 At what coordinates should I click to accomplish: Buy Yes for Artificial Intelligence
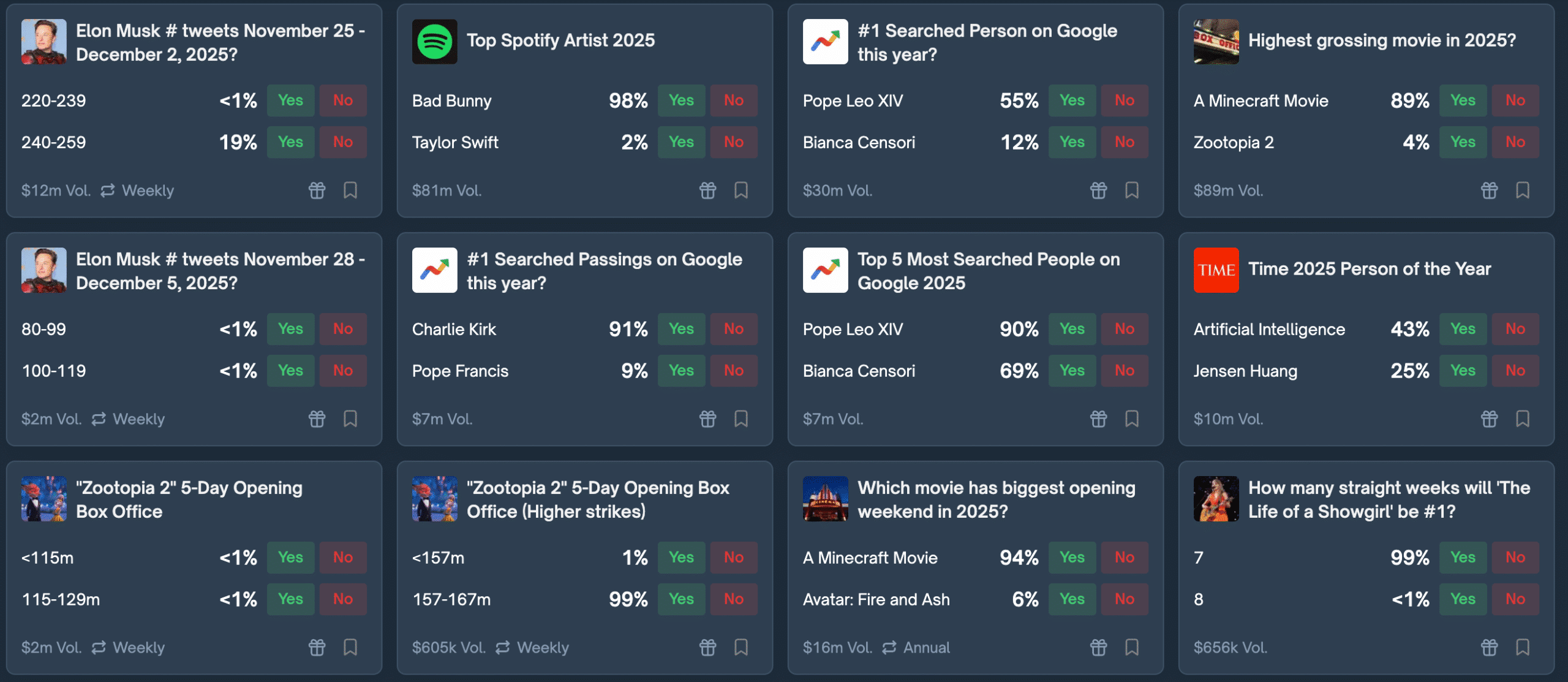click(x=1463, y=329)
